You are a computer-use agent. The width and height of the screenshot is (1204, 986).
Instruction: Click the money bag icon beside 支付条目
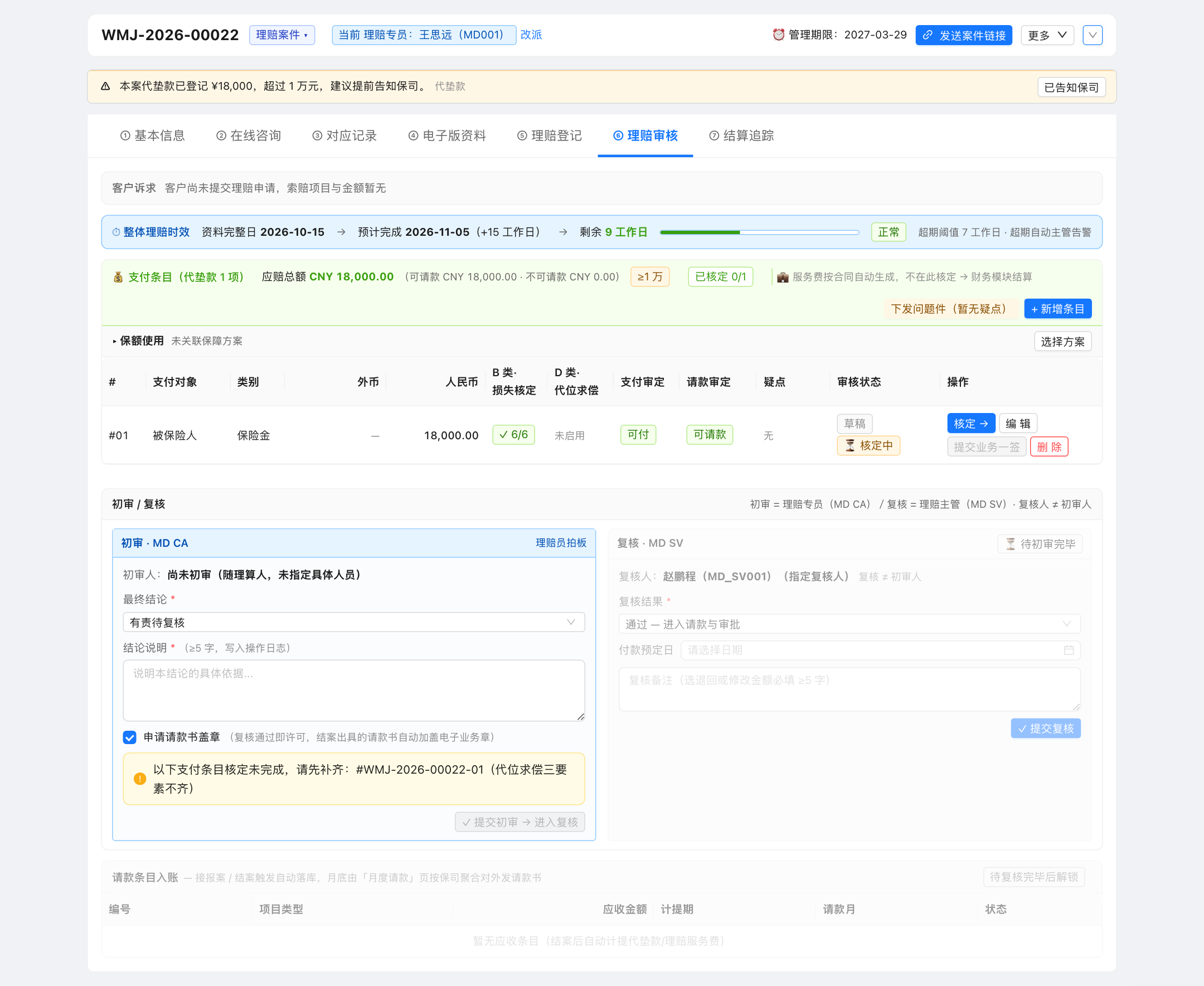pyautogui.click(x=118, y=277)
